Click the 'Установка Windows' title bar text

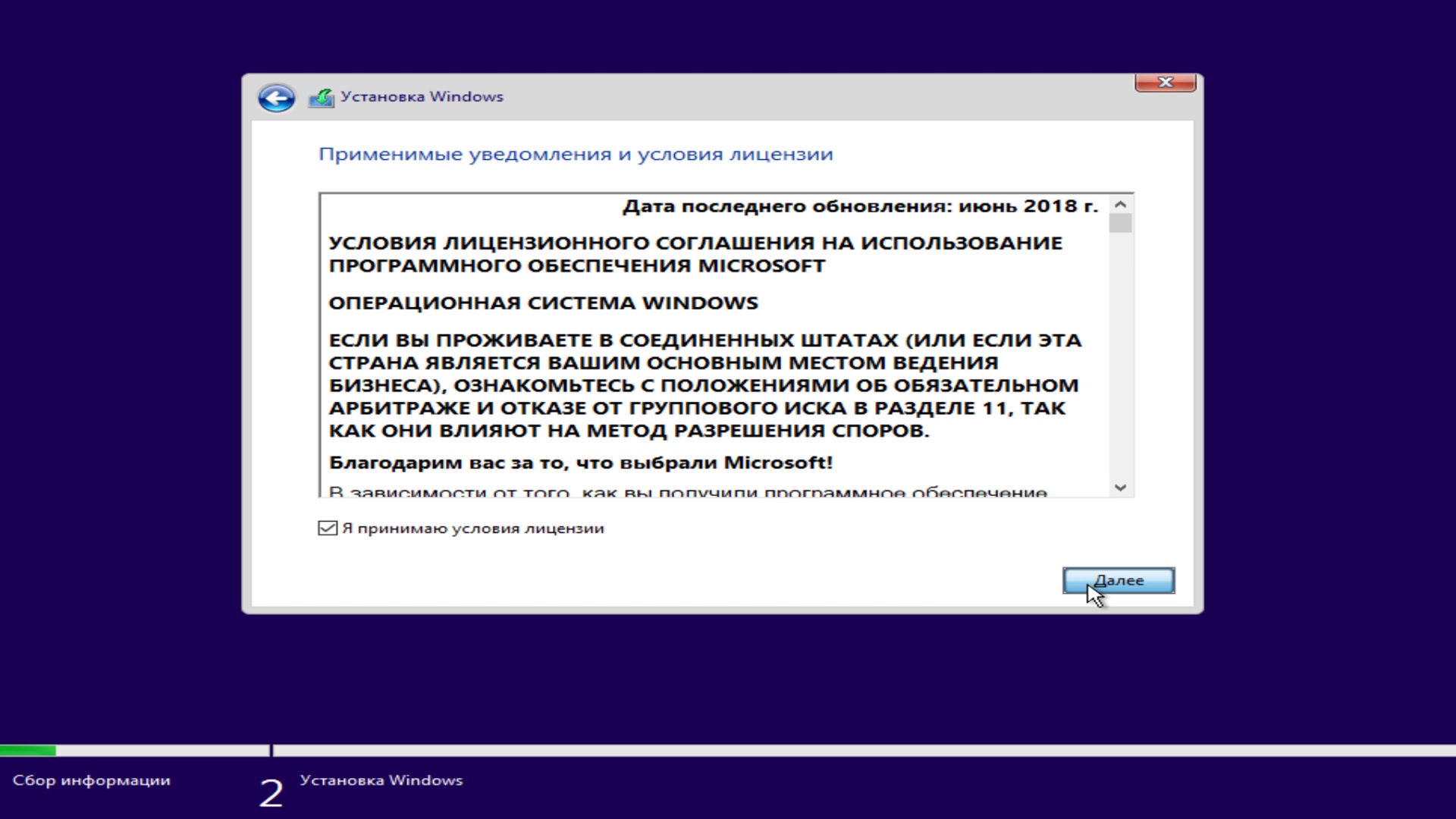422,97
